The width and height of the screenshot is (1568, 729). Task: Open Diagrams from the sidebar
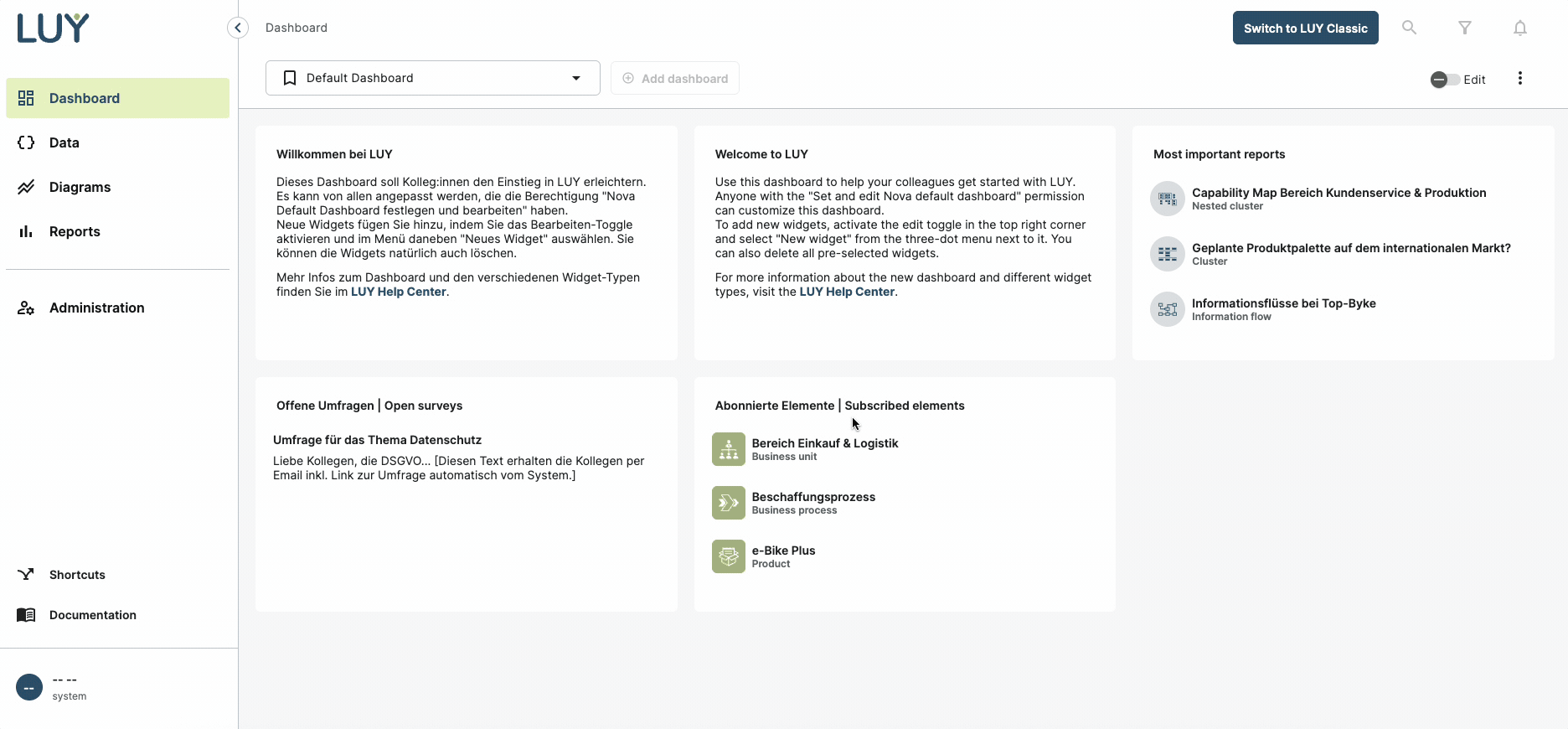80,187
